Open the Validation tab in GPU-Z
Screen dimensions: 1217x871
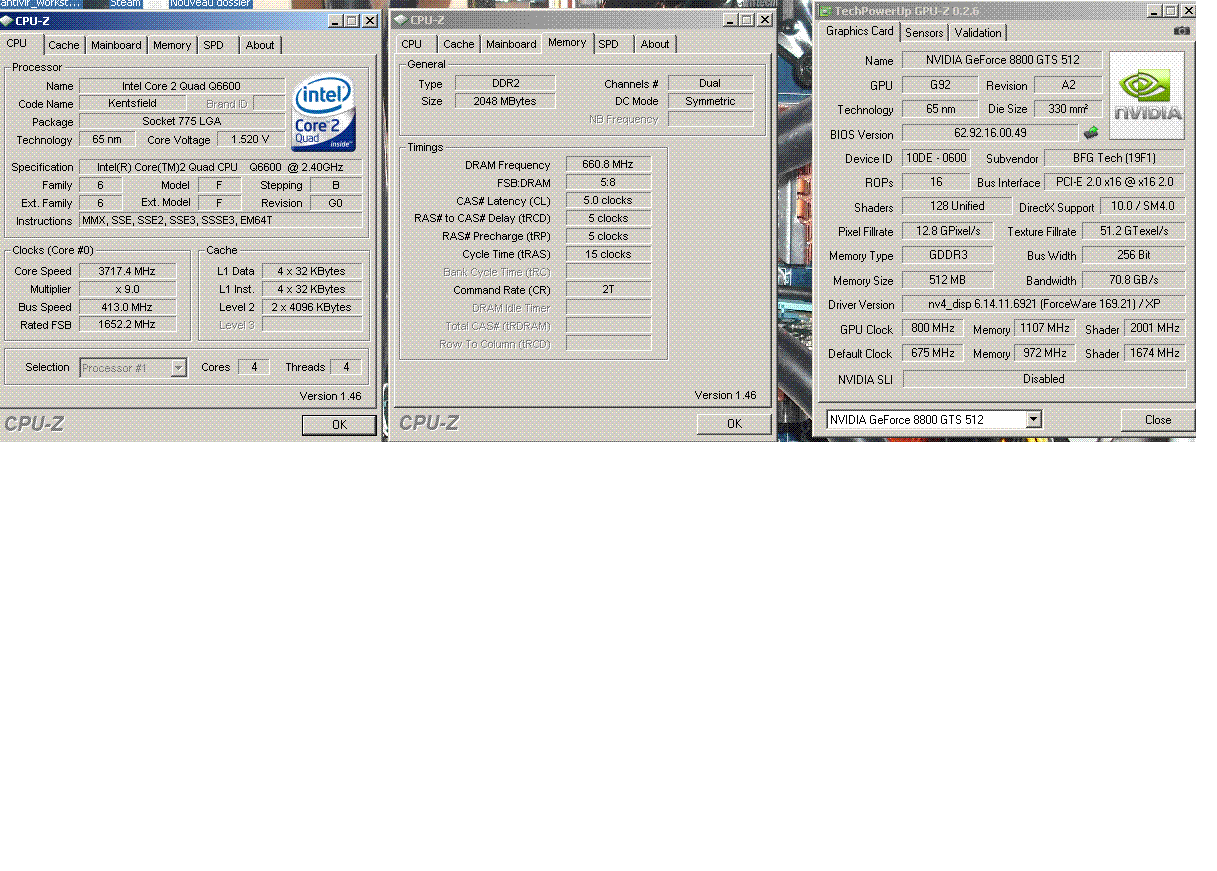click(x=978, y=33)
